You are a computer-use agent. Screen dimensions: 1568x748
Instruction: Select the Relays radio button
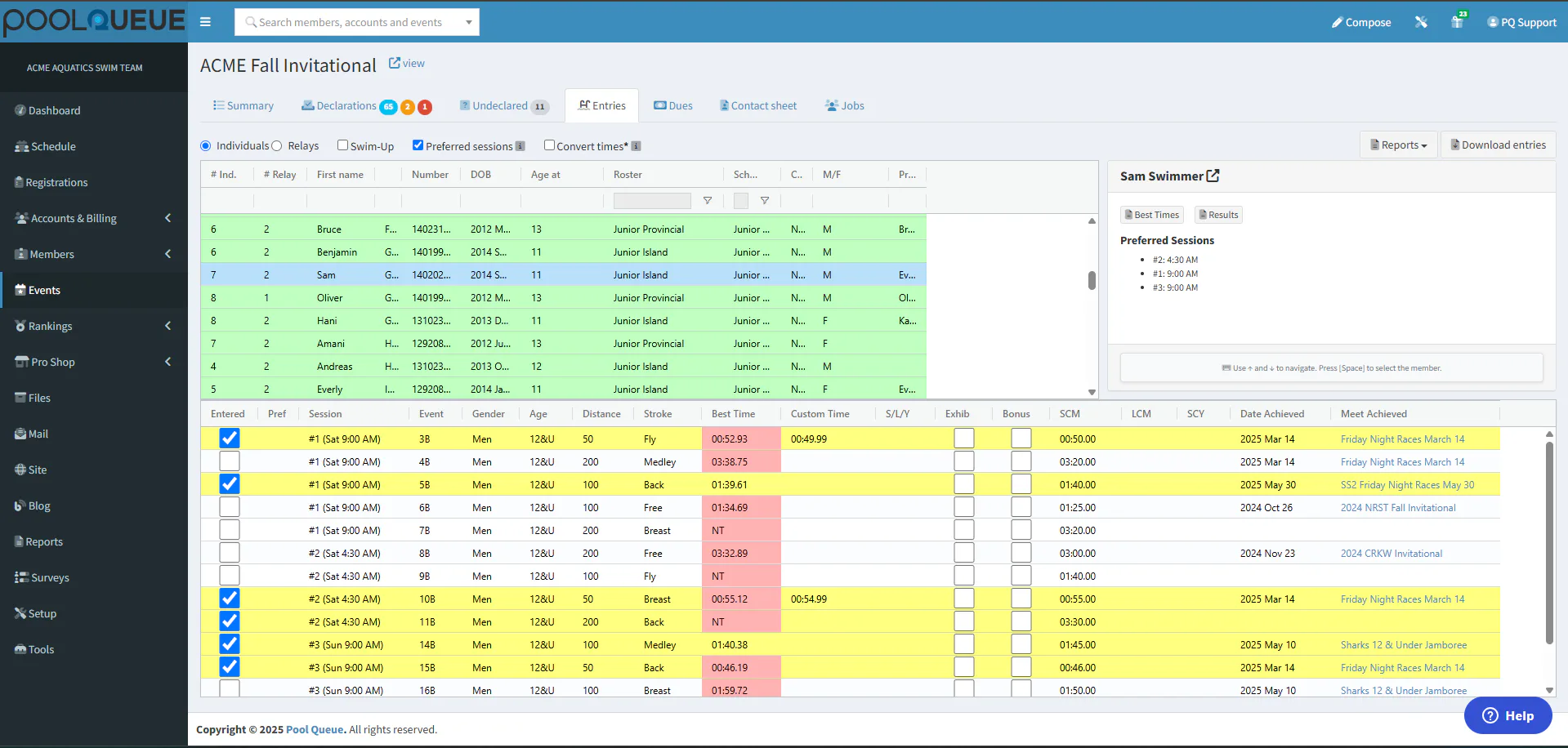click(277, 145)
